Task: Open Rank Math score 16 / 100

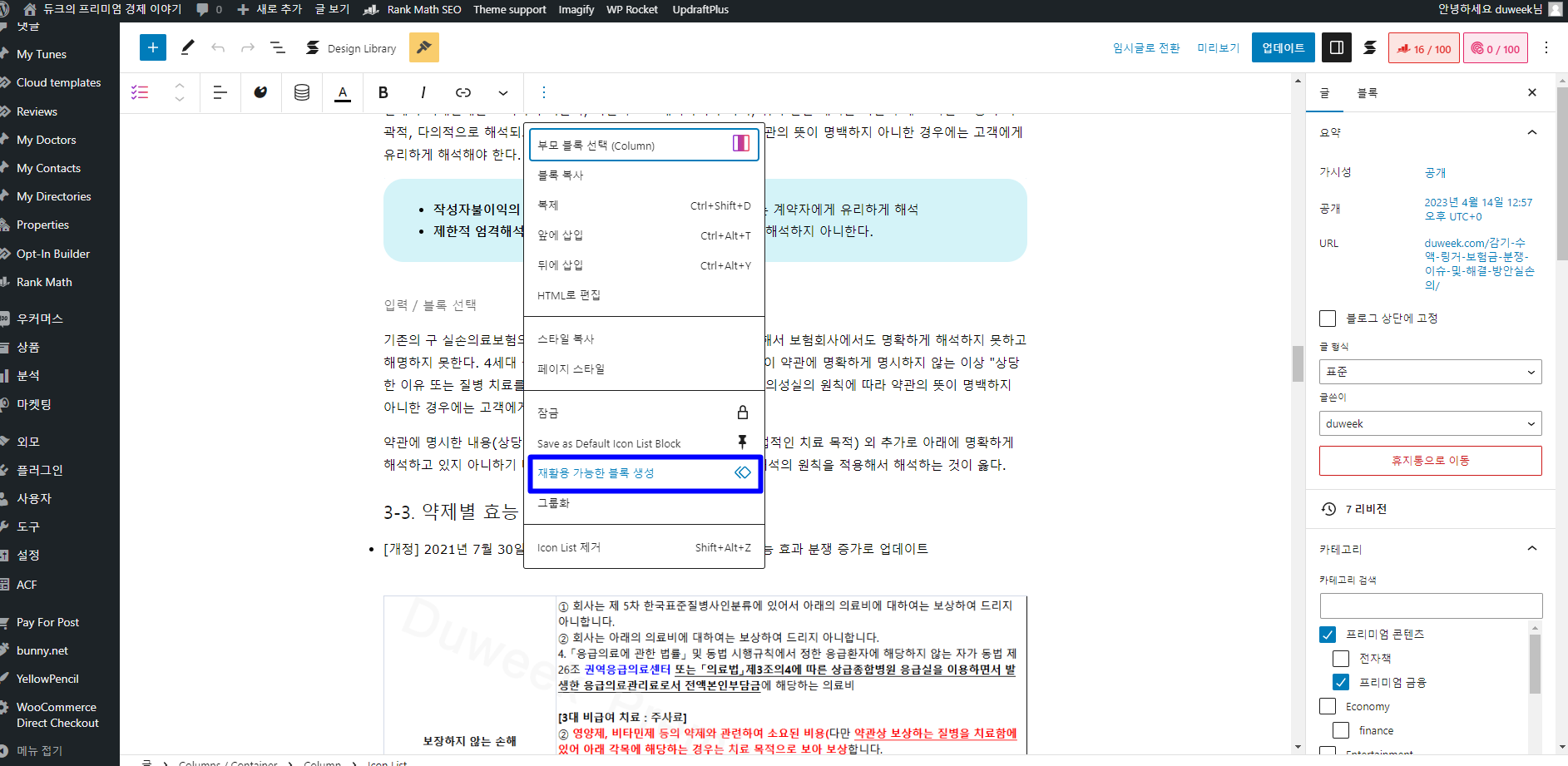Action: [1424, 48]
